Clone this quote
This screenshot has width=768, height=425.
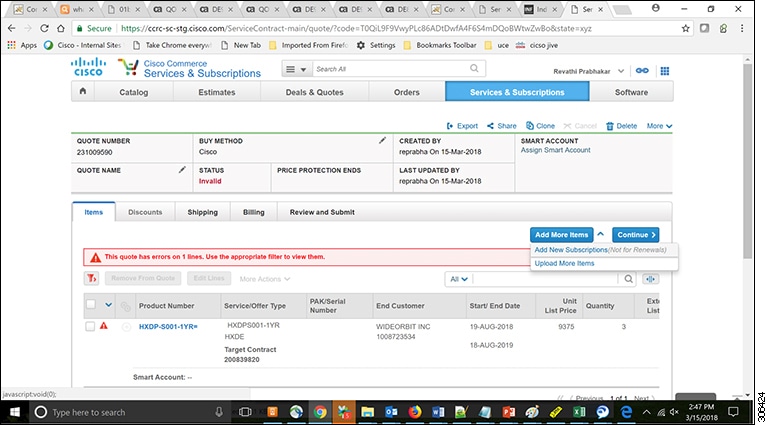pos(540,126)
